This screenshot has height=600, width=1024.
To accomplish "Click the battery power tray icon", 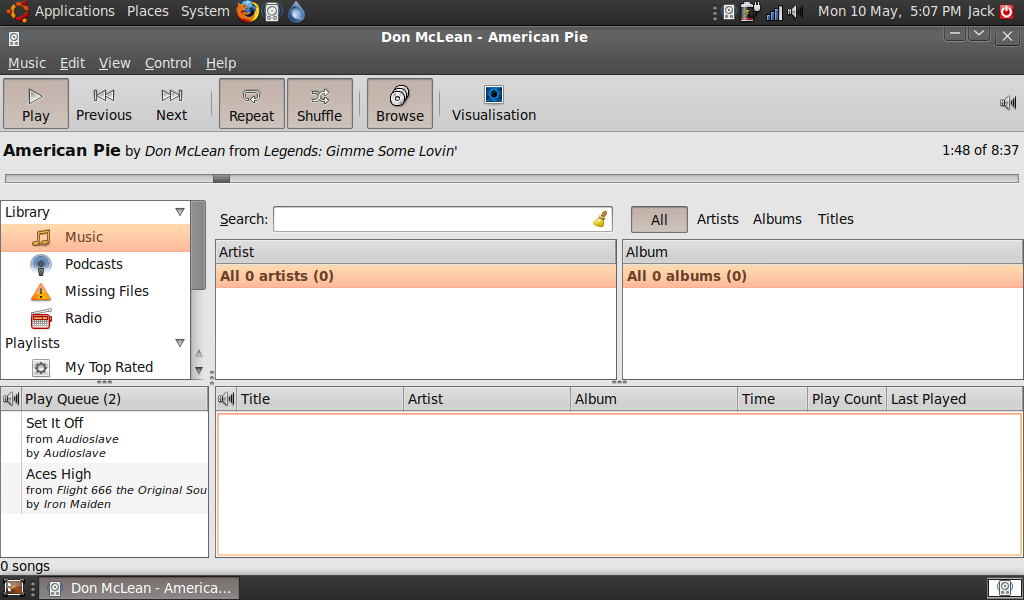I will point(750,12).
